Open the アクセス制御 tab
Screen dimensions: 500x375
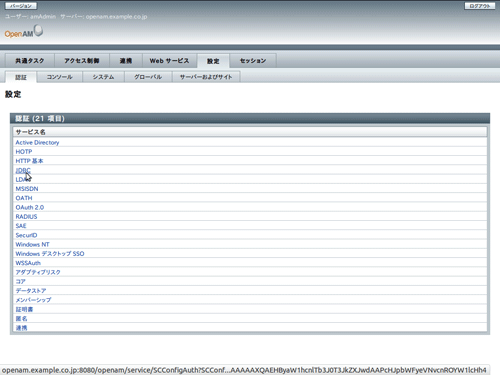tap(82, 61)
